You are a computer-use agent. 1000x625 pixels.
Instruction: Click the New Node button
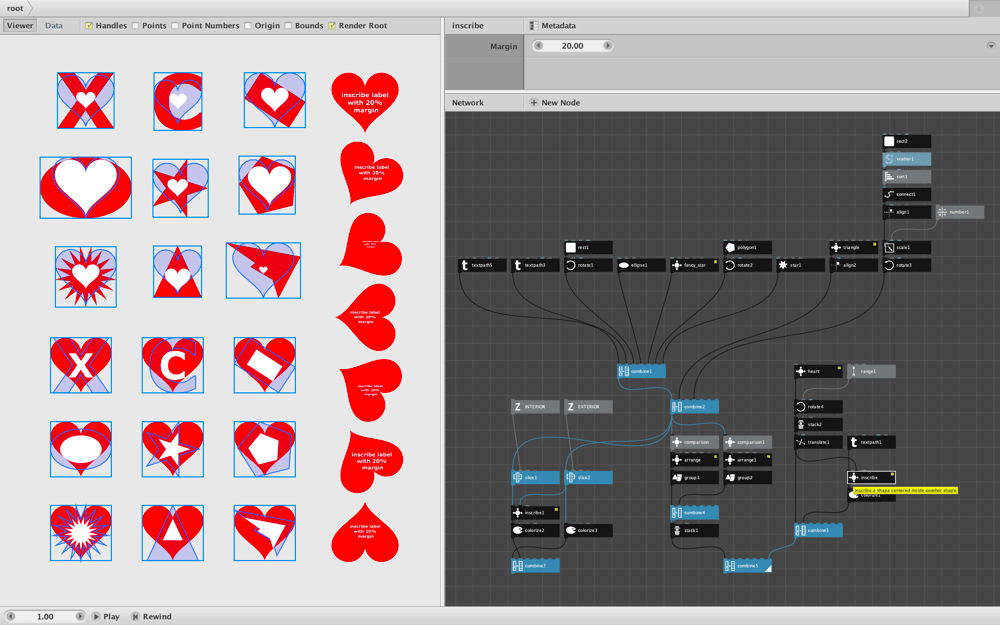(x=554, y=103)
